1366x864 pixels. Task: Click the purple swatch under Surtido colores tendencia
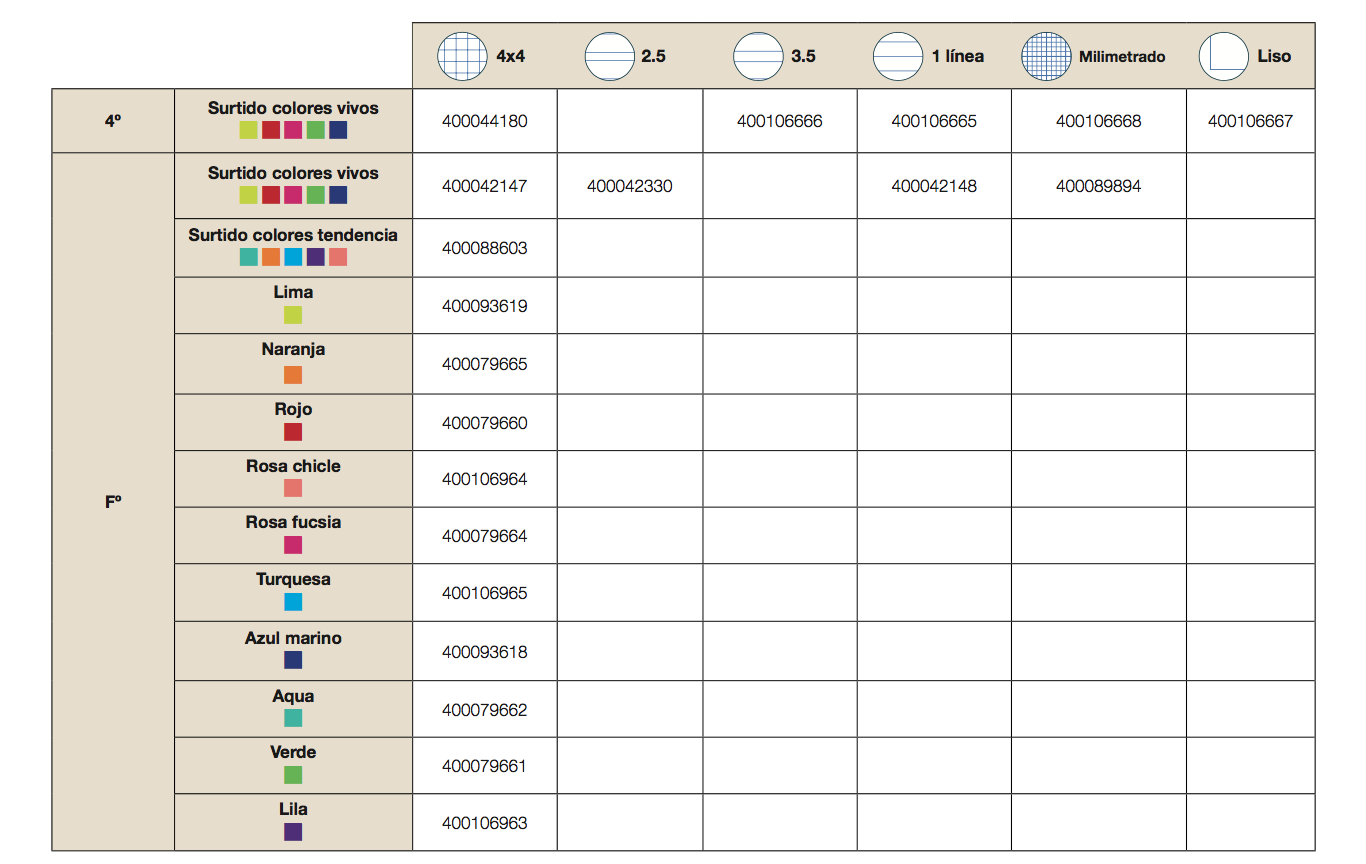316,257
